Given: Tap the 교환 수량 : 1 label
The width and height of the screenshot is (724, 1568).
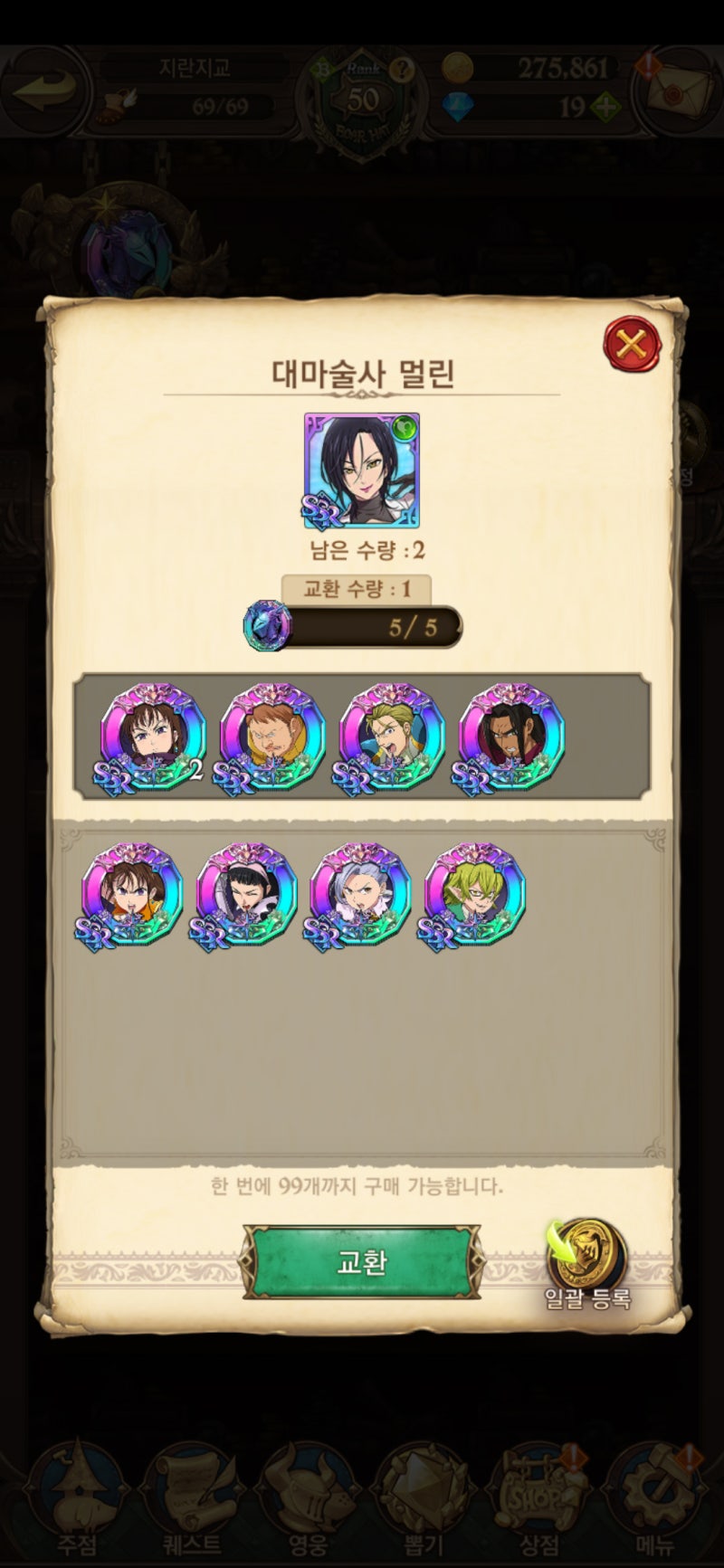Looking at the screenshot, I should pyautogui.click(x=357, y=589).
